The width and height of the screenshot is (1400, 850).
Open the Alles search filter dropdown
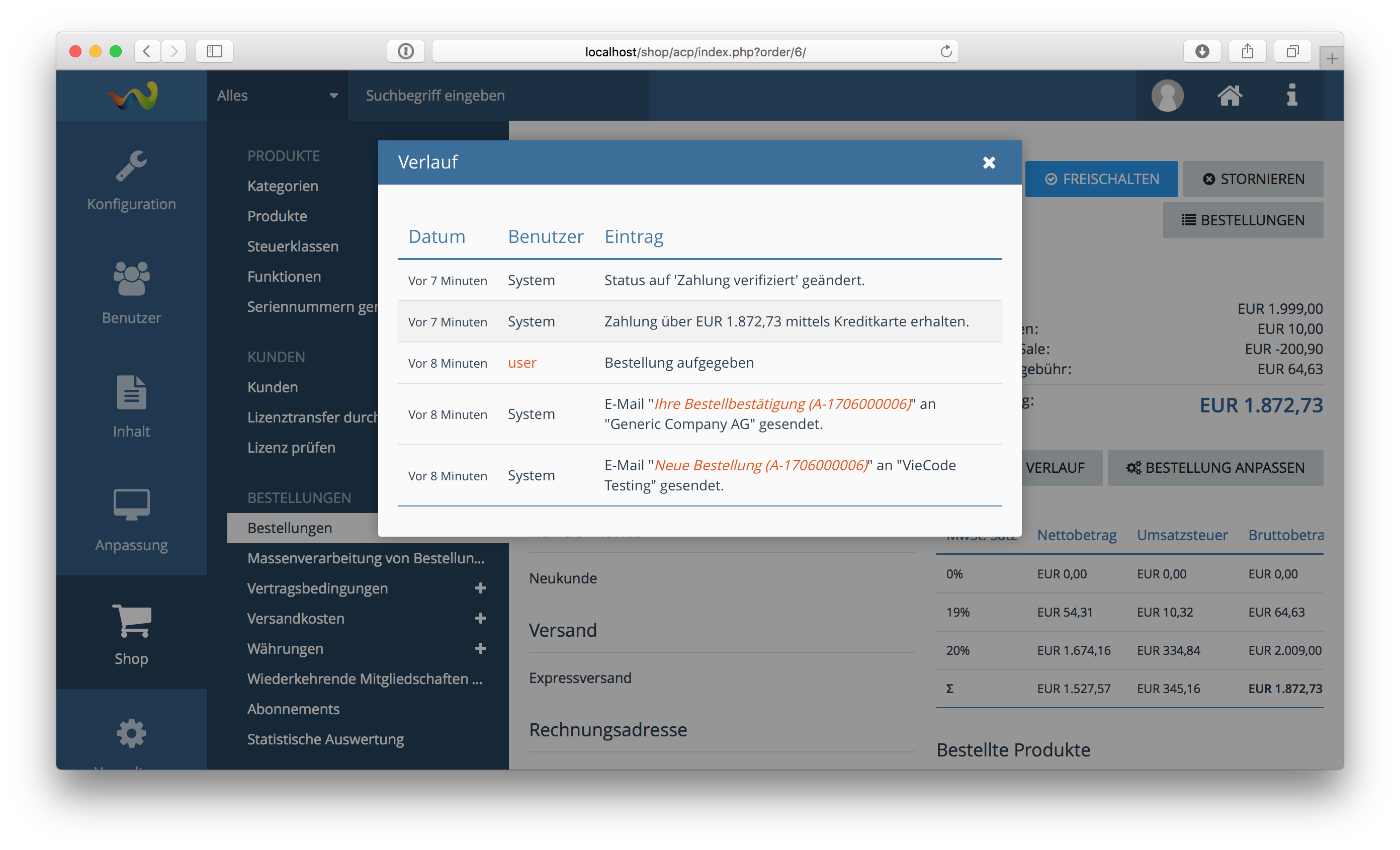(277, 96)
